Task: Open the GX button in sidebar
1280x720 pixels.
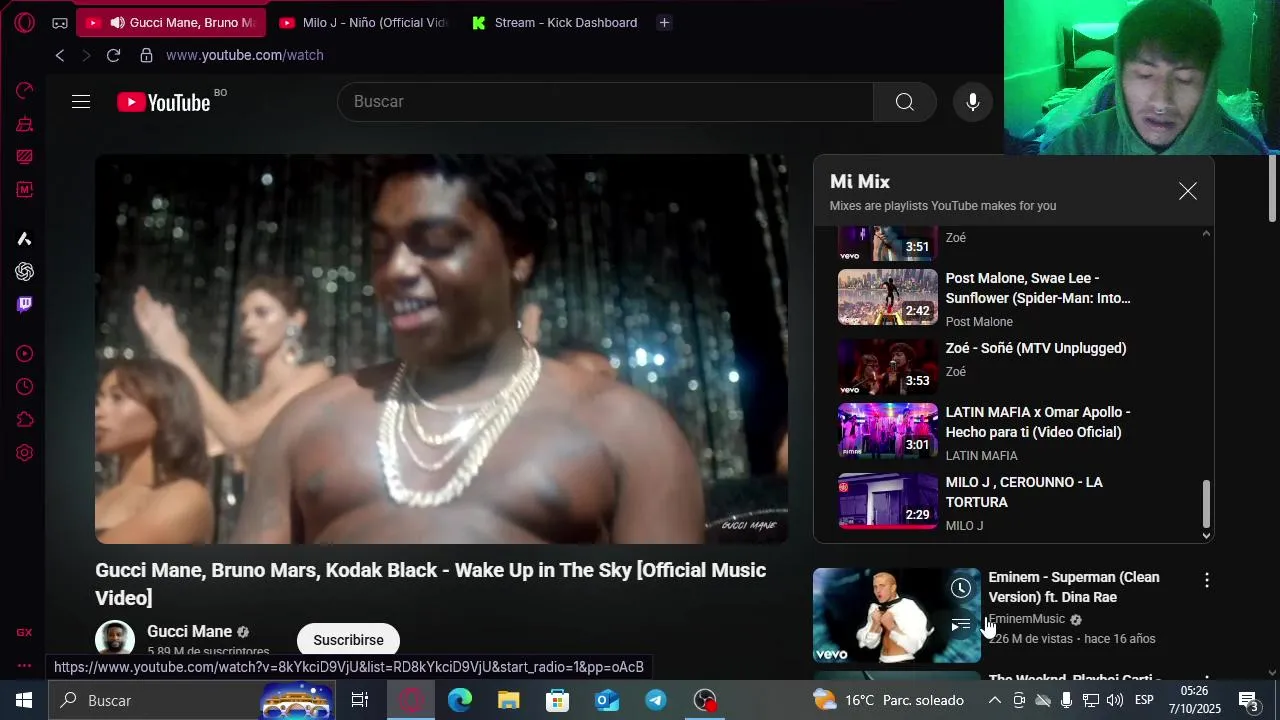Action: click(24, 632)
